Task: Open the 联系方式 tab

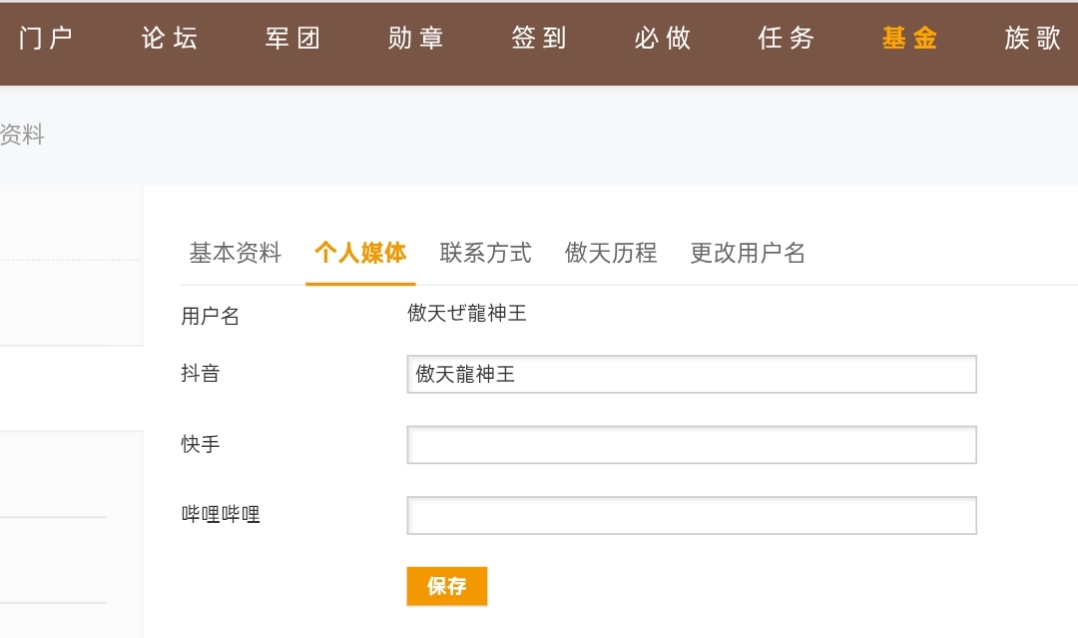Action: pyautogui.click(x=485, y=253)
